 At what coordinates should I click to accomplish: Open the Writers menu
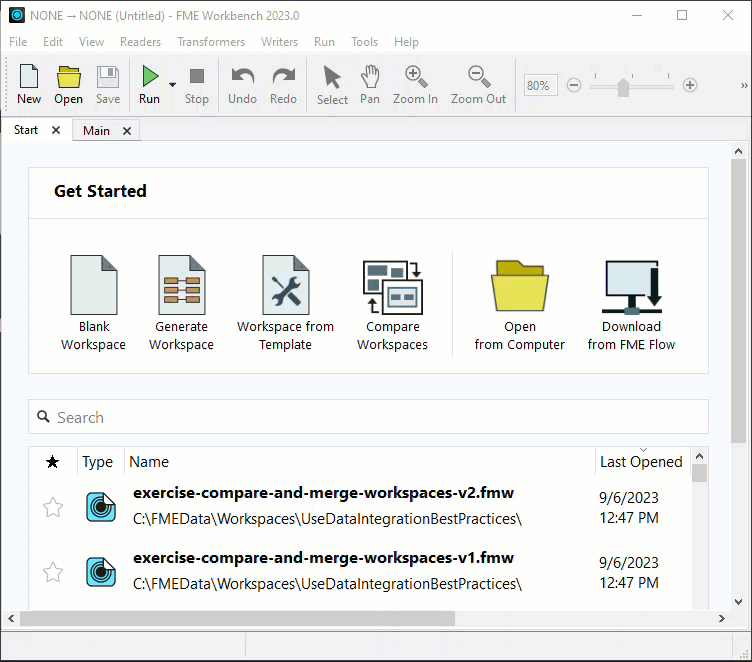coord(279,42)
